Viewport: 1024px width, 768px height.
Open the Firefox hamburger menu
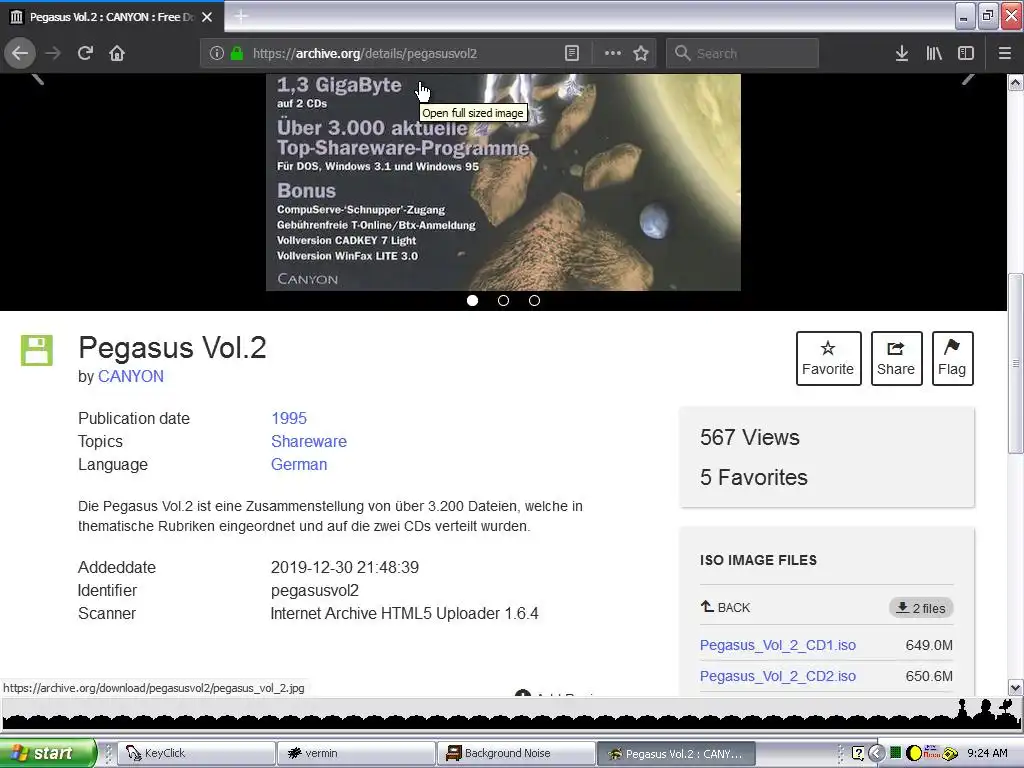click(1004, 53)
